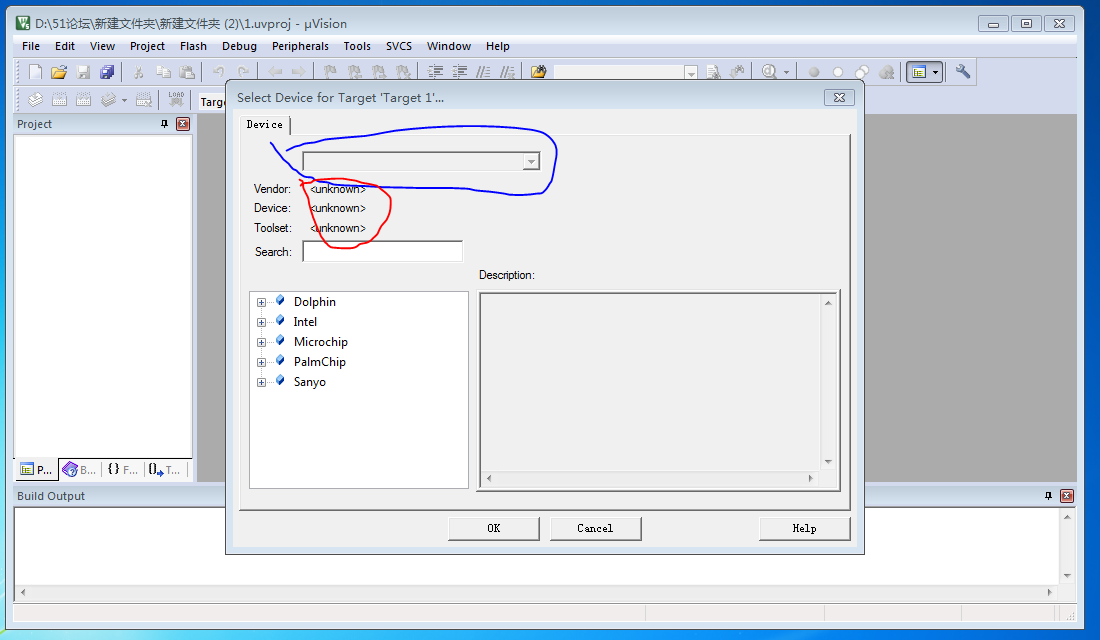This screenshot has height=640, width=1100.
Task: Click the Open file folder icon
Action: 59,72
